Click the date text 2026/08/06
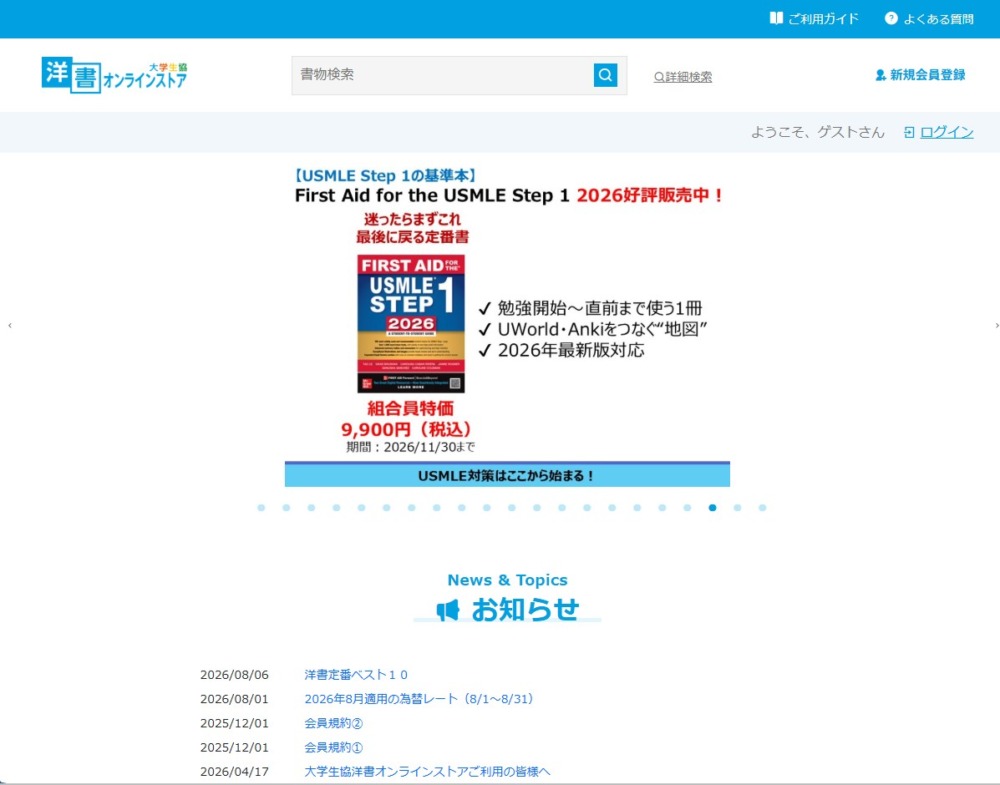 [x=234, y=675]
